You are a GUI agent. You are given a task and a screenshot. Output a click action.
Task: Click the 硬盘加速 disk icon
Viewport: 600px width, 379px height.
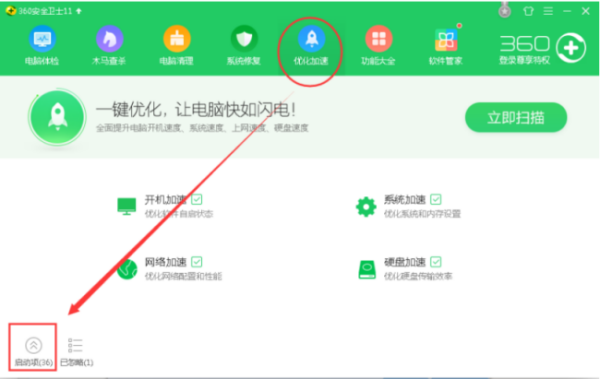pos(367,270)
